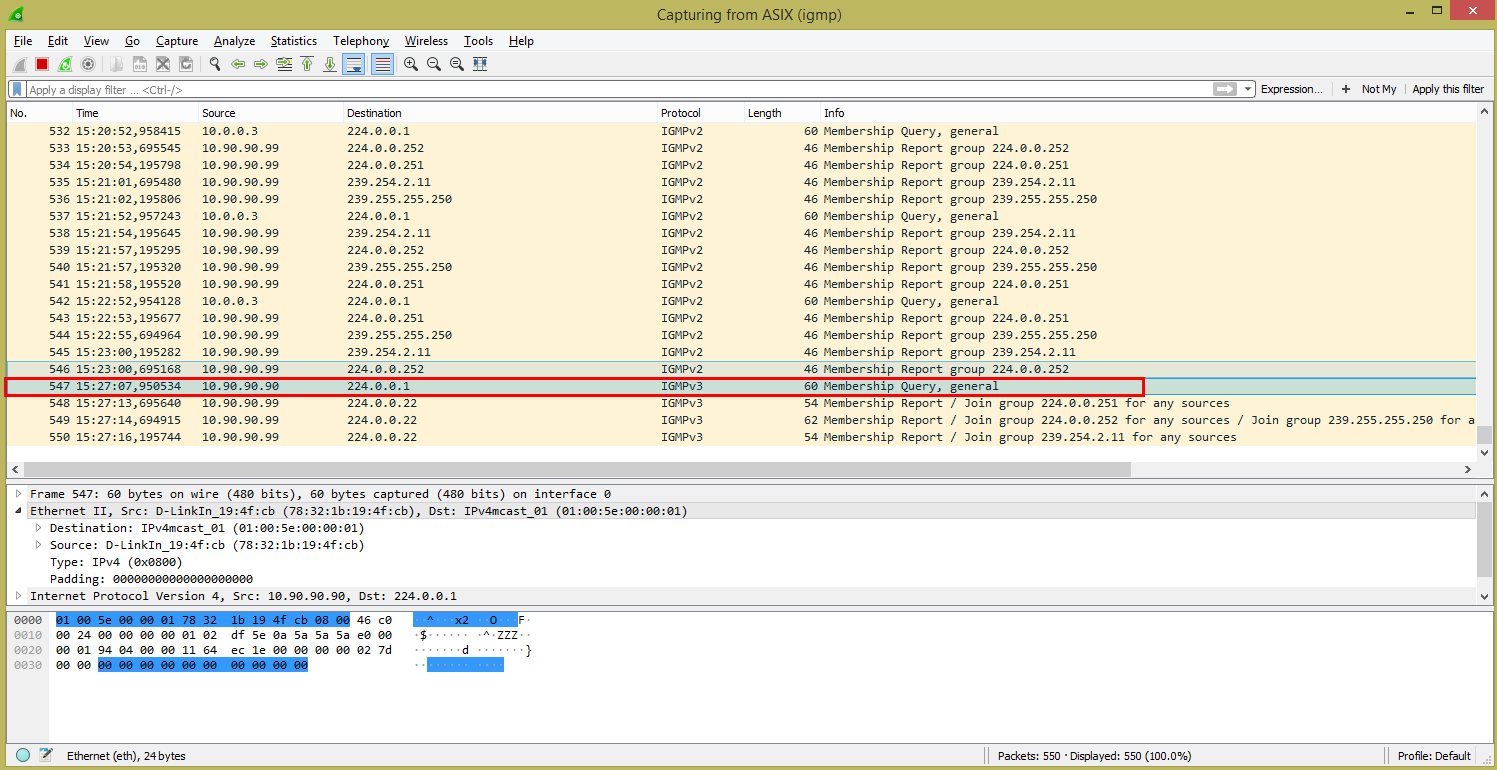
Task: Open capture file comment editor in status bar
Action: tap(45, 756)
